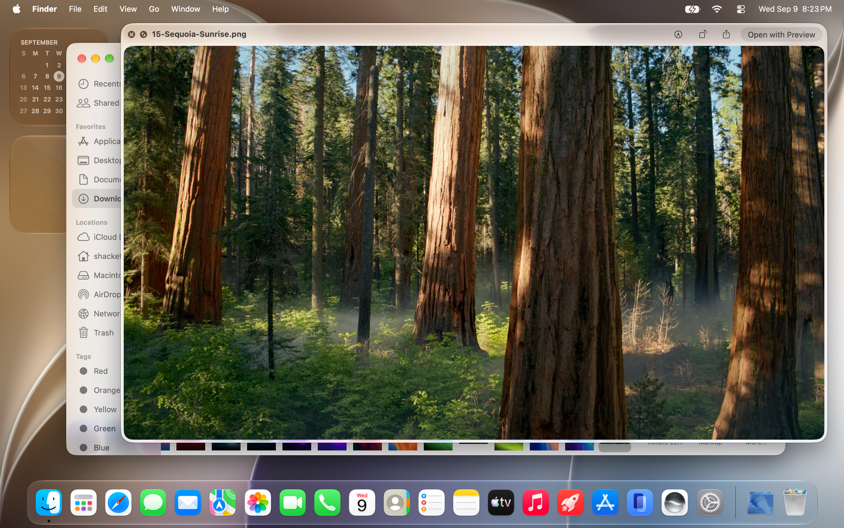The width and height of the screenshot is (844, 528).
Task: Expand Quick Look preview to full screen
Action: 143,34
